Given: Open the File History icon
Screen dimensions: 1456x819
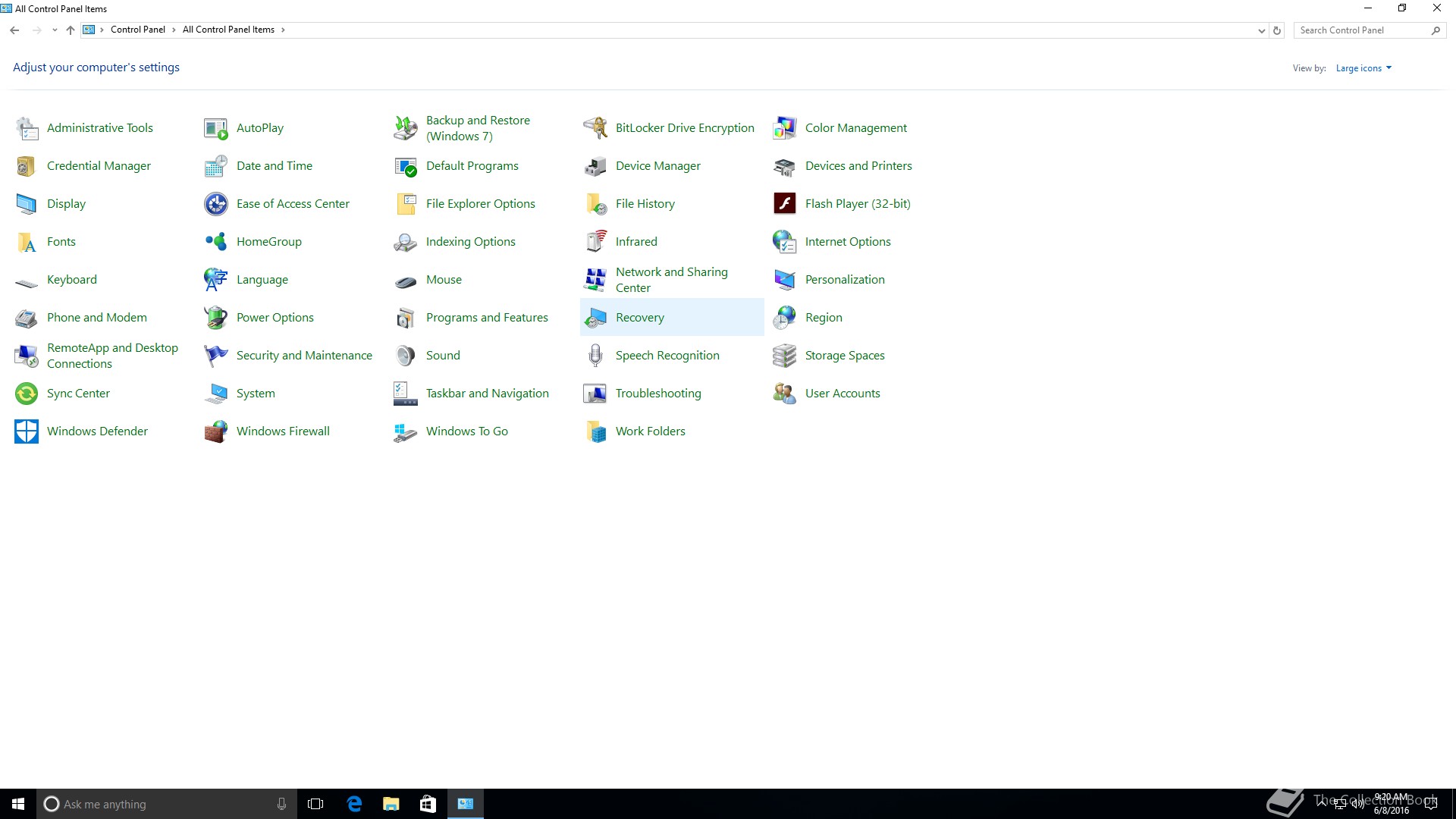Looking at the screenshot, I should (595, 204).
